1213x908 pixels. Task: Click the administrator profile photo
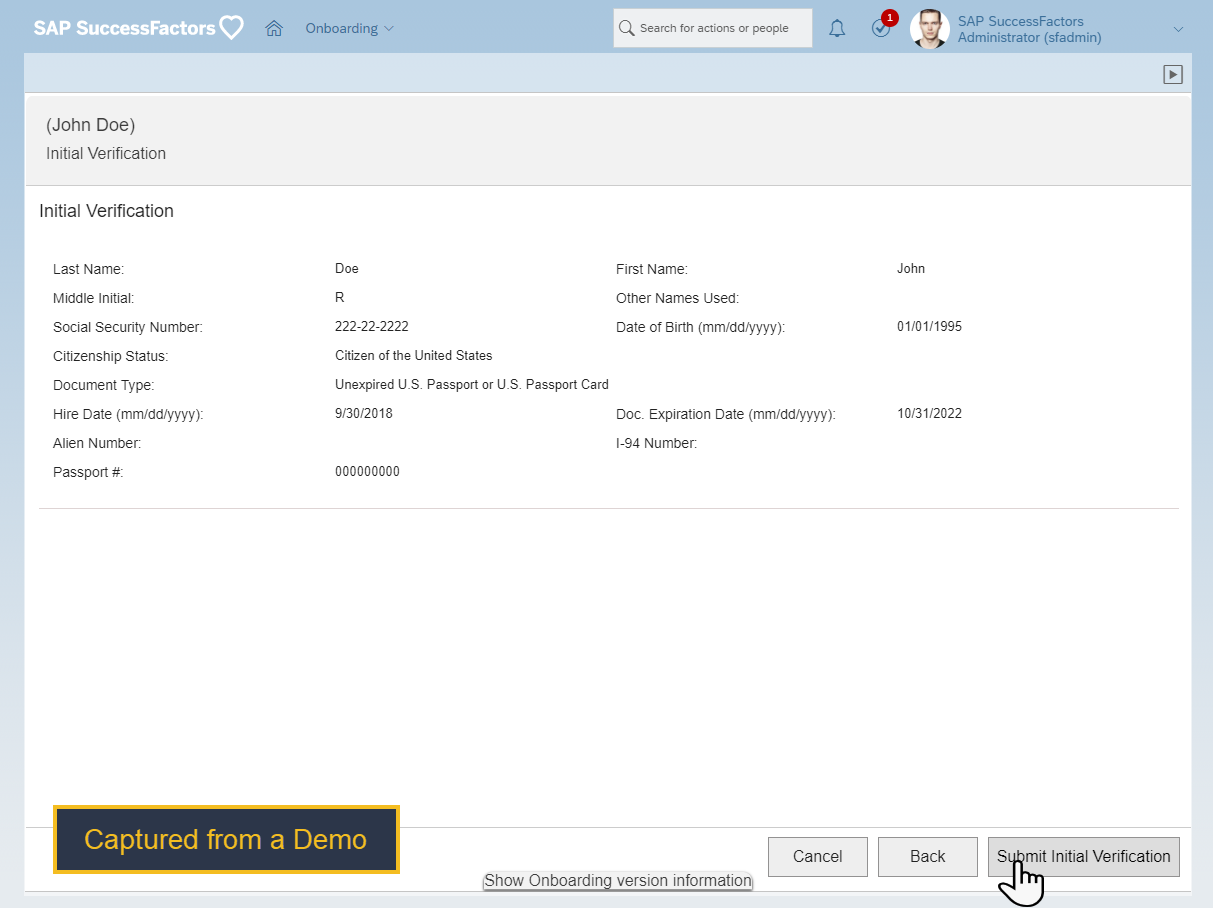click(x=929, y=29)
